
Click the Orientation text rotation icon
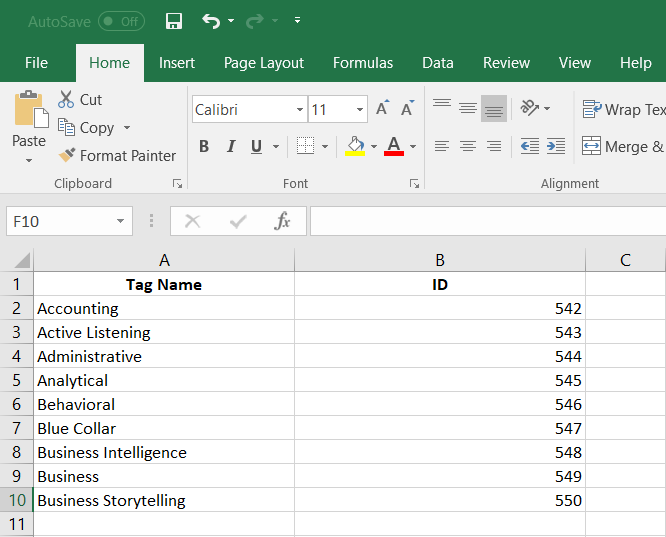(x=530, y=108)
